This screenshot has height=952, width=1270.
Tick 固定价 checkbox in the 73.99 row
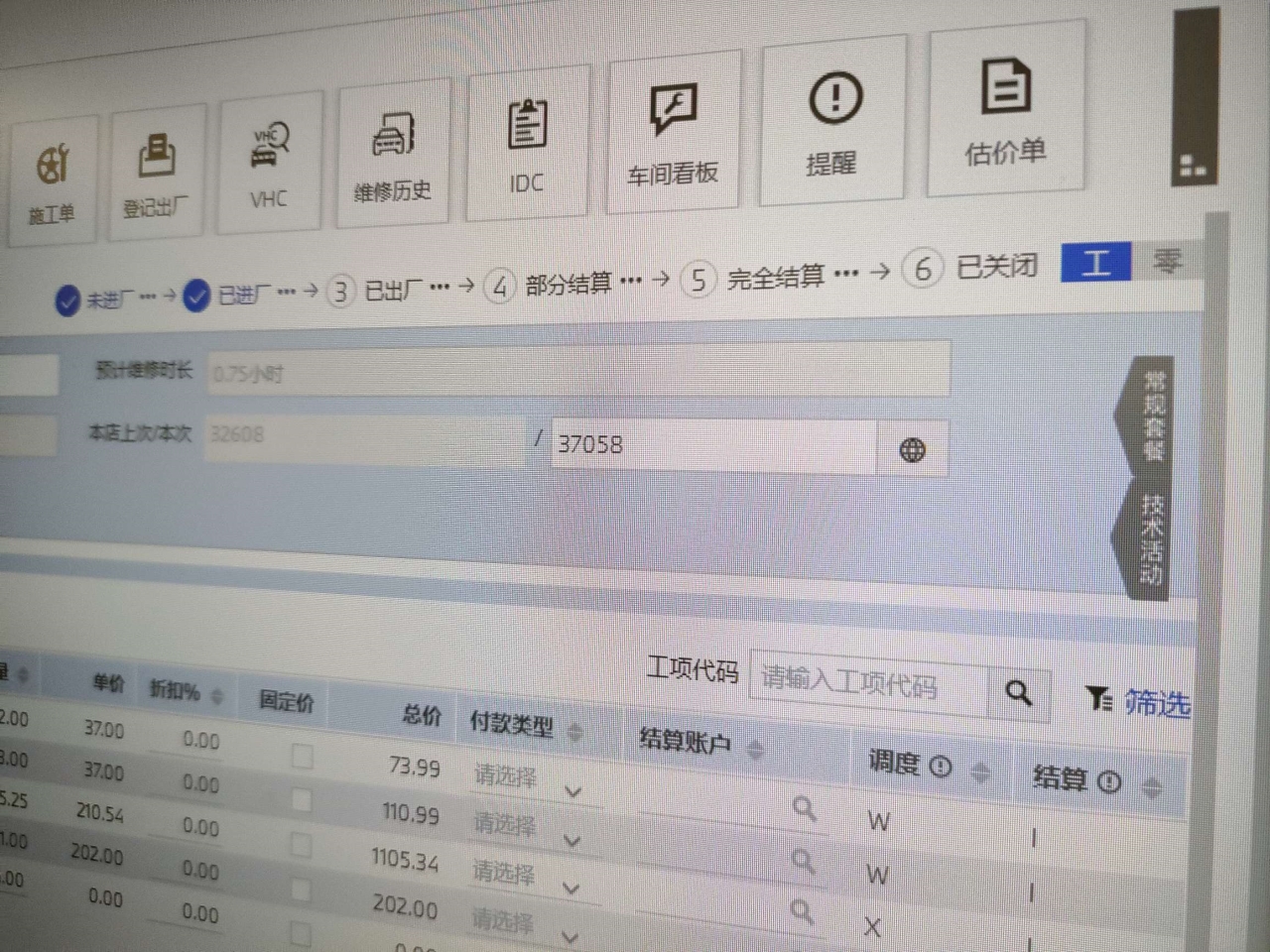click(303, 757)
